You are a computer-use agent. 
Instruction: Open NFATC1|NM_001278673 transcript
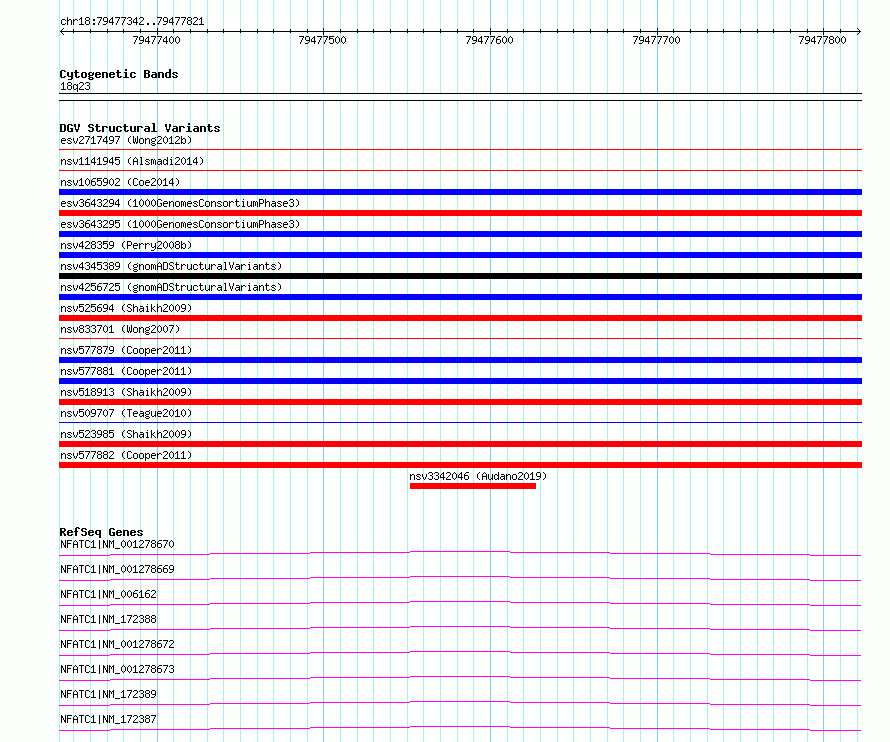(x=117, y=669)
